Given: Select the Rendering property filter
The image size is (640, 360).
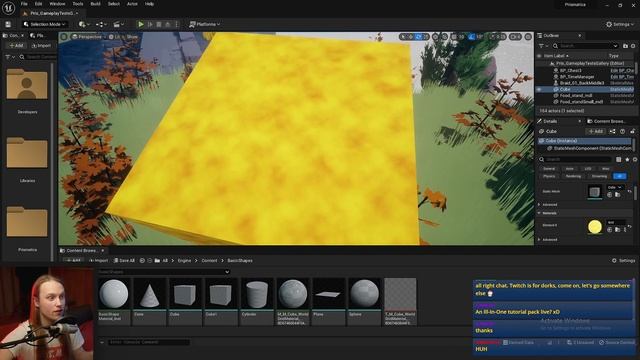Looking at the screenshot, I should click(x=573, y=176).
